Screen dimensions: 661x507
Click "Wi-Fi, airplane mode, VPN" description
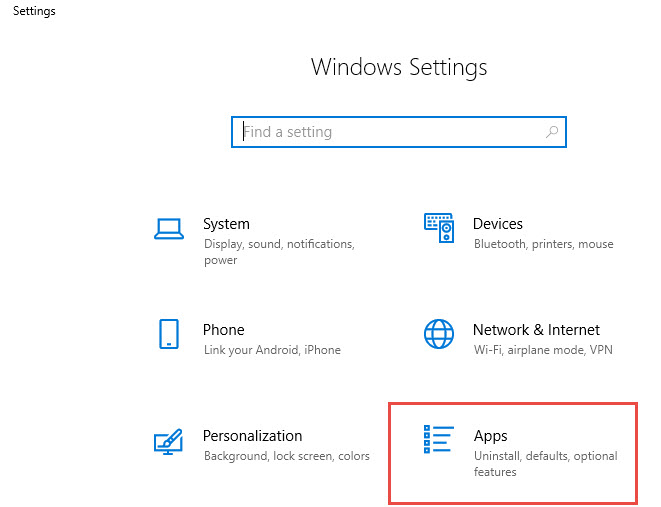click(x=542, y=350)
